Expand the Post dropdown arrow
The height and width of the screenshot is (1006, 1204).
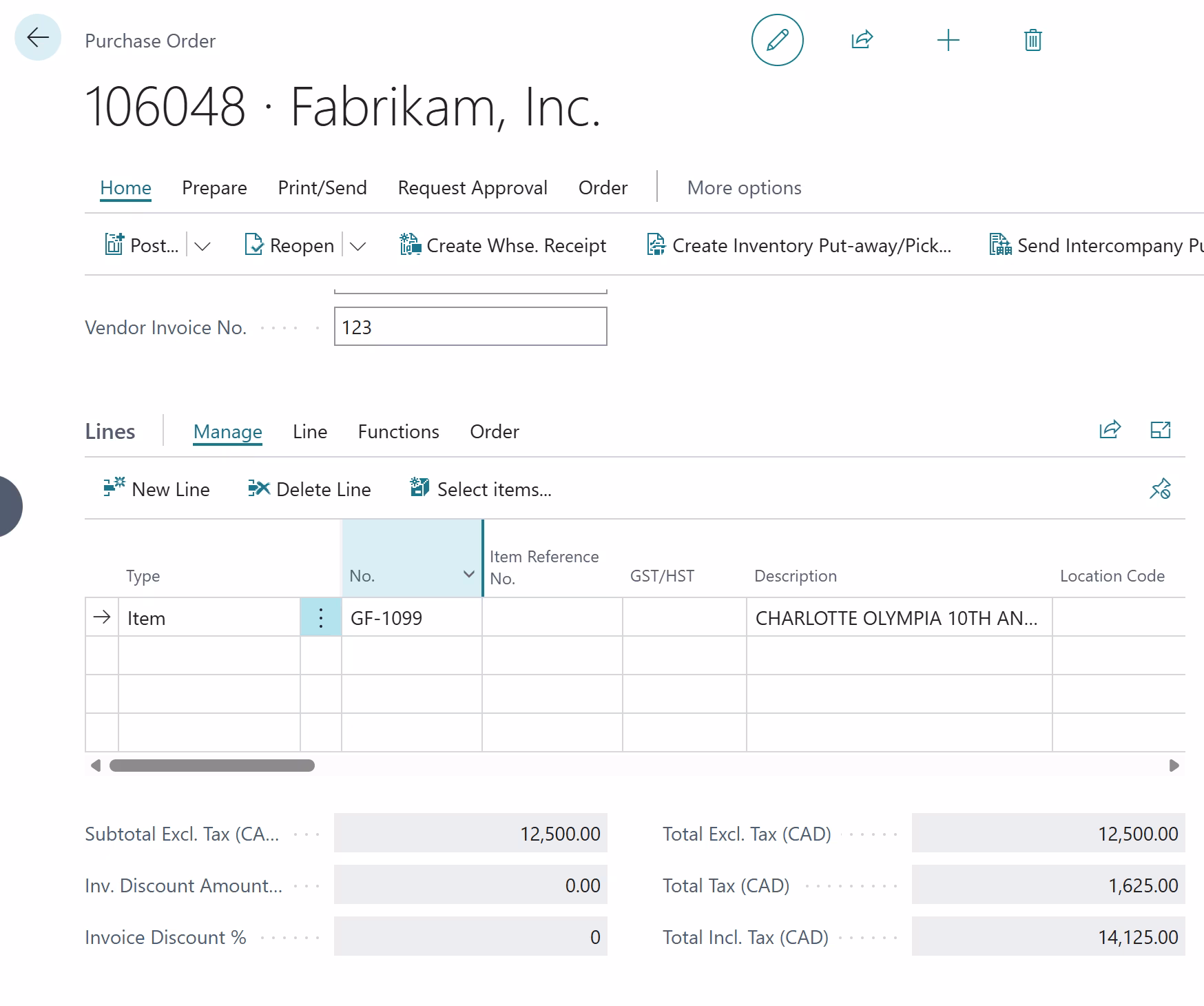click(203, 246)
